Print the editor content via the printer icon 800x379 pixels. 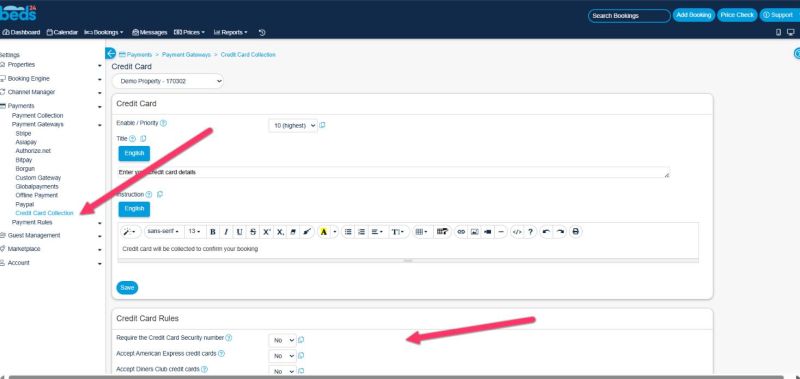[576, 232]
